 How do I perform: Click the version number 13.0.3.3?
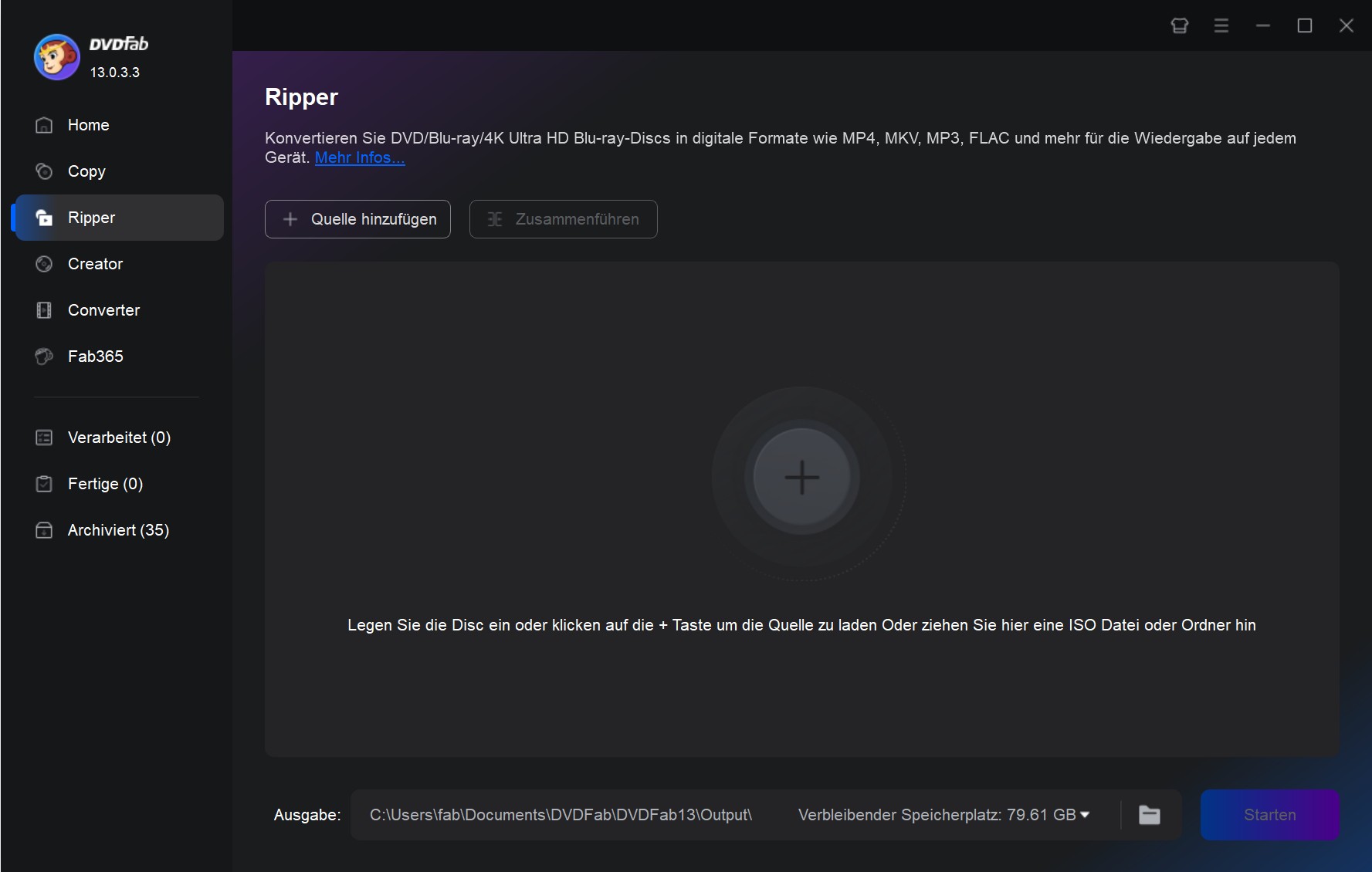tap(115, 73)
